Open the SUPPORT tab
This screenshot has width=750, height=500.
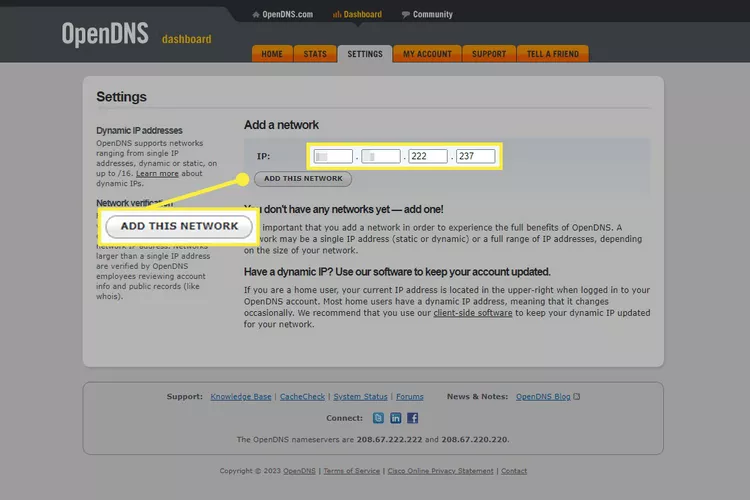[489, 54]
